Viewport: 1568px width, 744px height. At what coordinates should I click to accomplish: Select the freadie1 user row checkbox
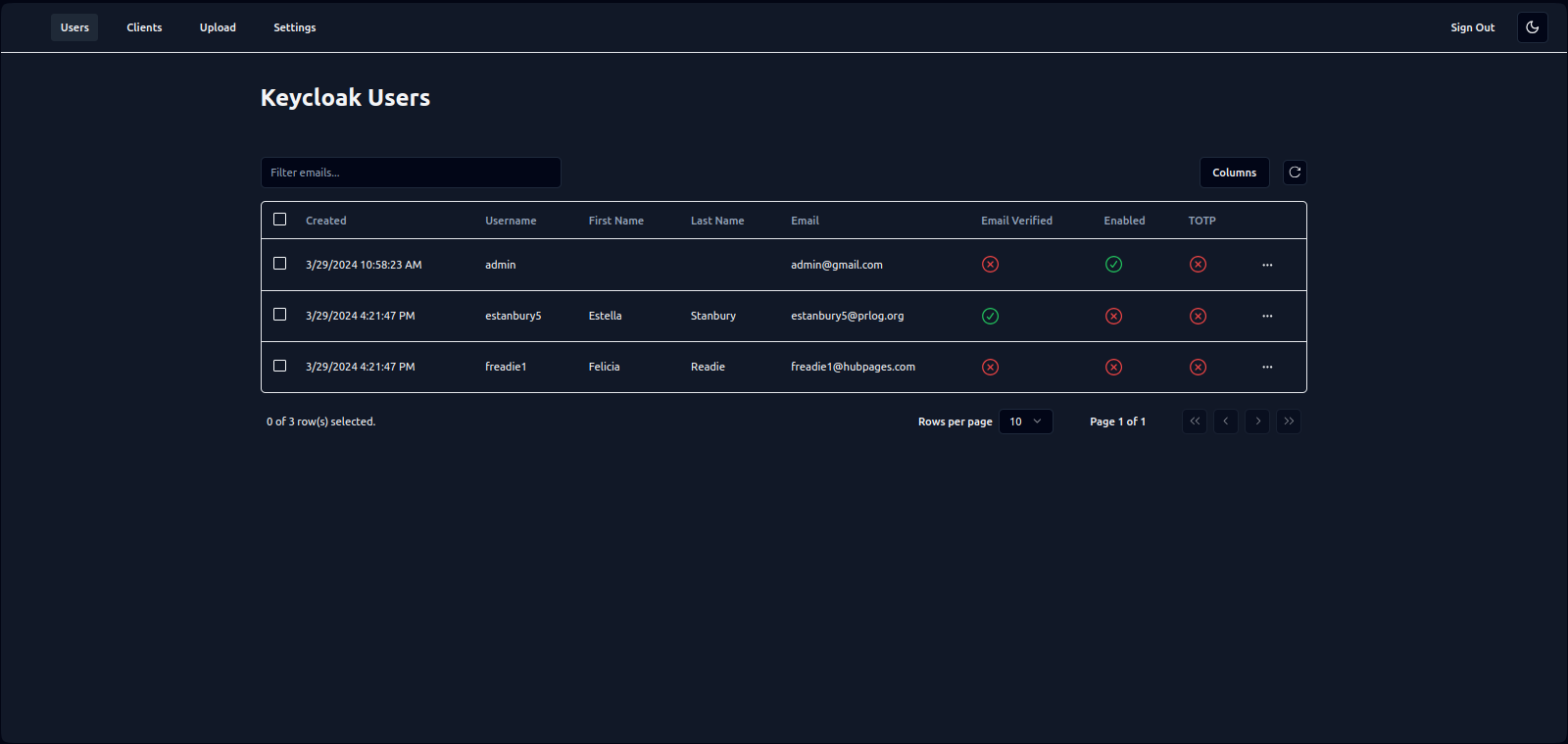(280, 366)
